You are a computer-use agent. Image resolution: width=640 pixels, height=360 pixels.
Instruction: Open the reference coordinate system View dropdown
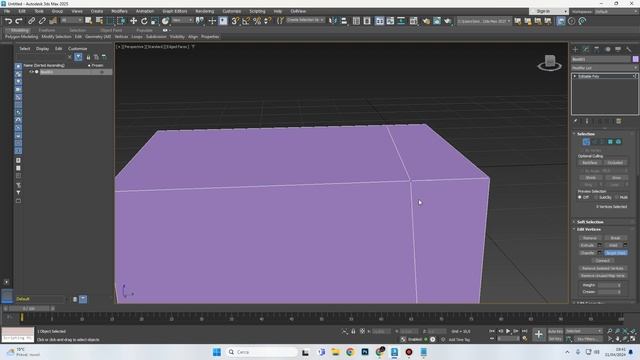pyautogui.click(x=182, y=20)
